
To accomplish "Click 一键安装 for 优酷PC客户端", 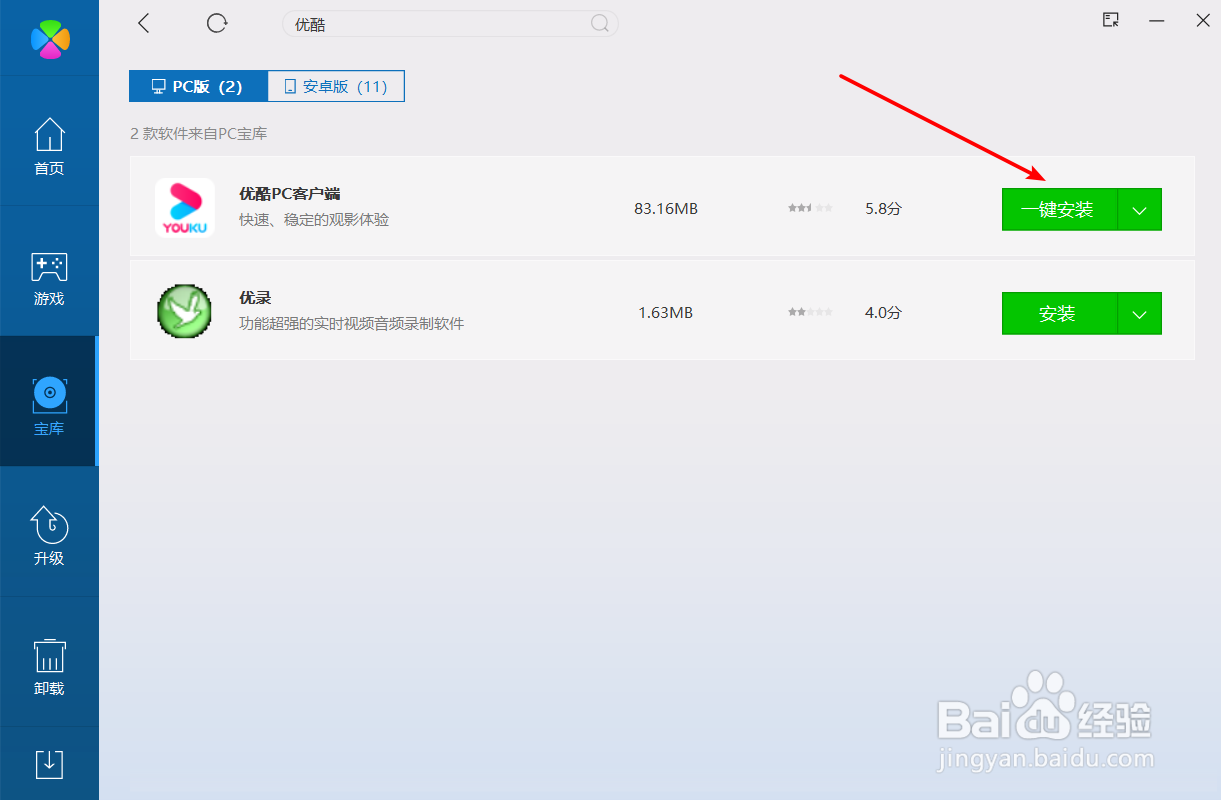I will [x=1059, y=209].
